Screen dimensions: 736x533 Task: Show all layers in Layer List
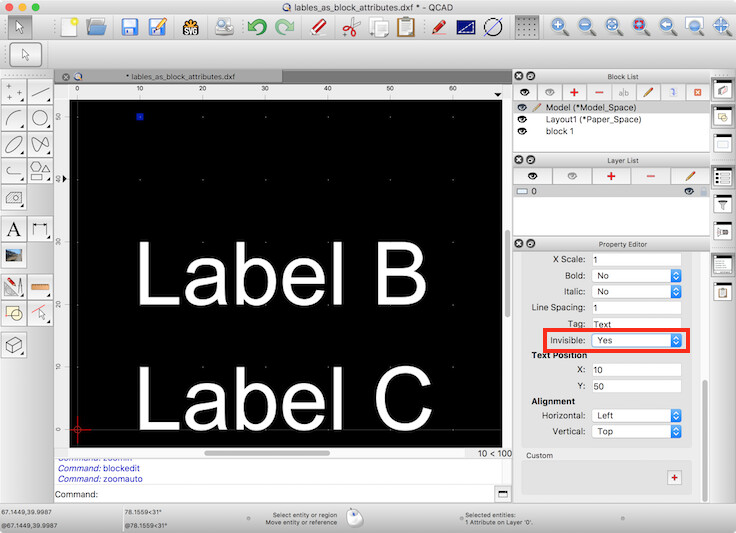coord(532,176)
